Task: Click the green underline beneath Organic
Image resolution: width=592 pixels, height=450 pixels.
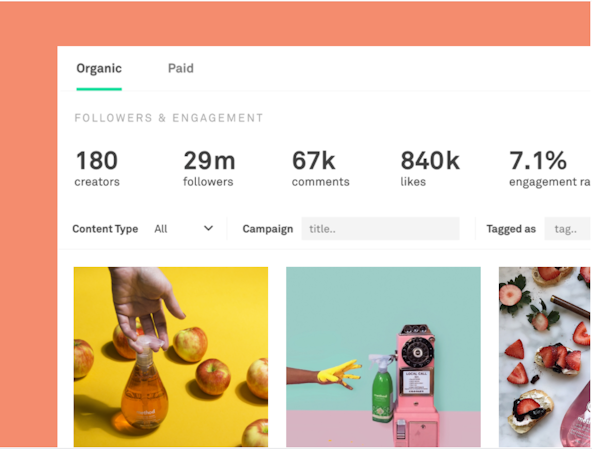Action: [99, 89]
